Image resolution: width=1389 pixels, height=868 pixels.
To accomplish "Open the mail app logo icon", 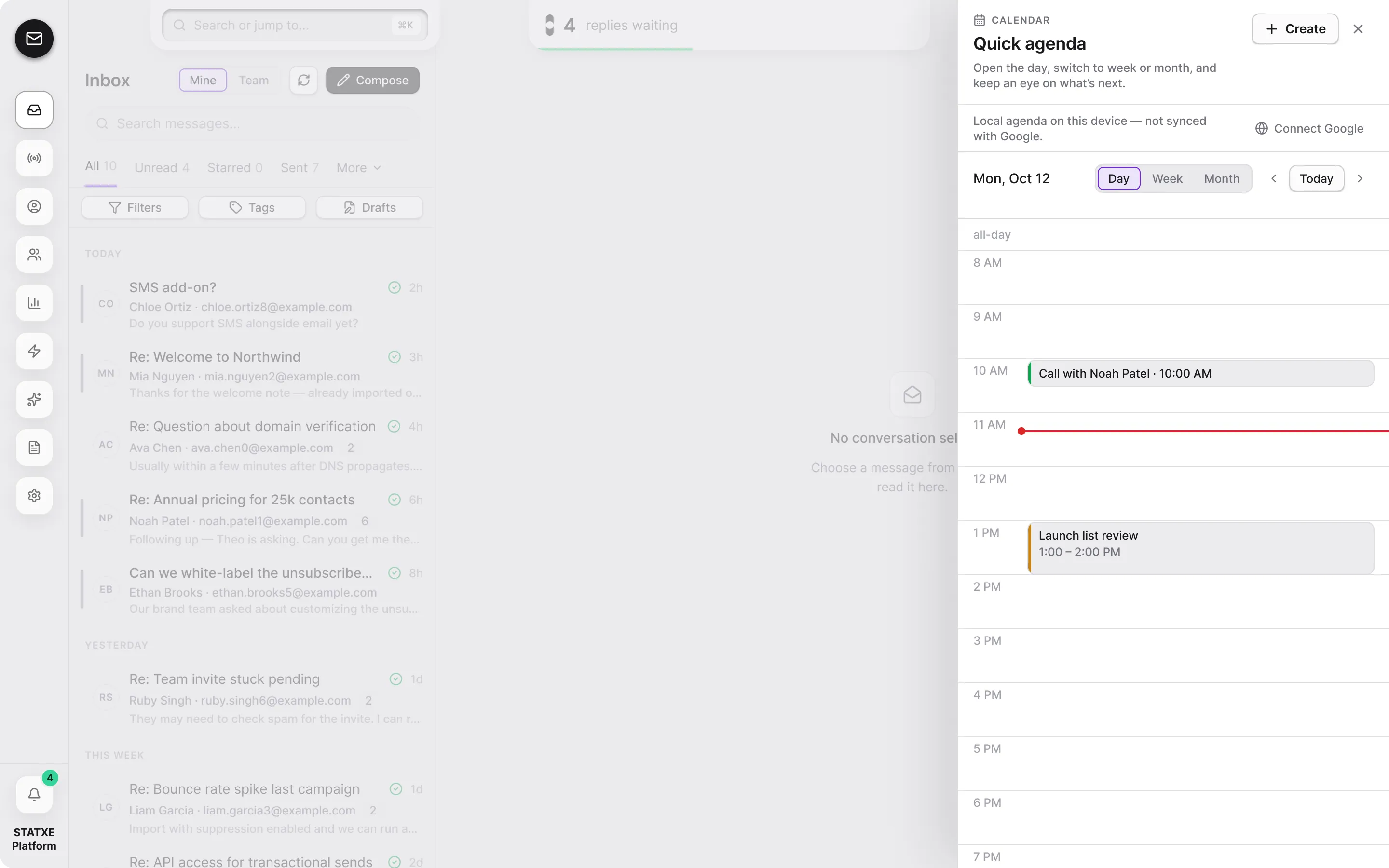I will (x=34, y=39).
